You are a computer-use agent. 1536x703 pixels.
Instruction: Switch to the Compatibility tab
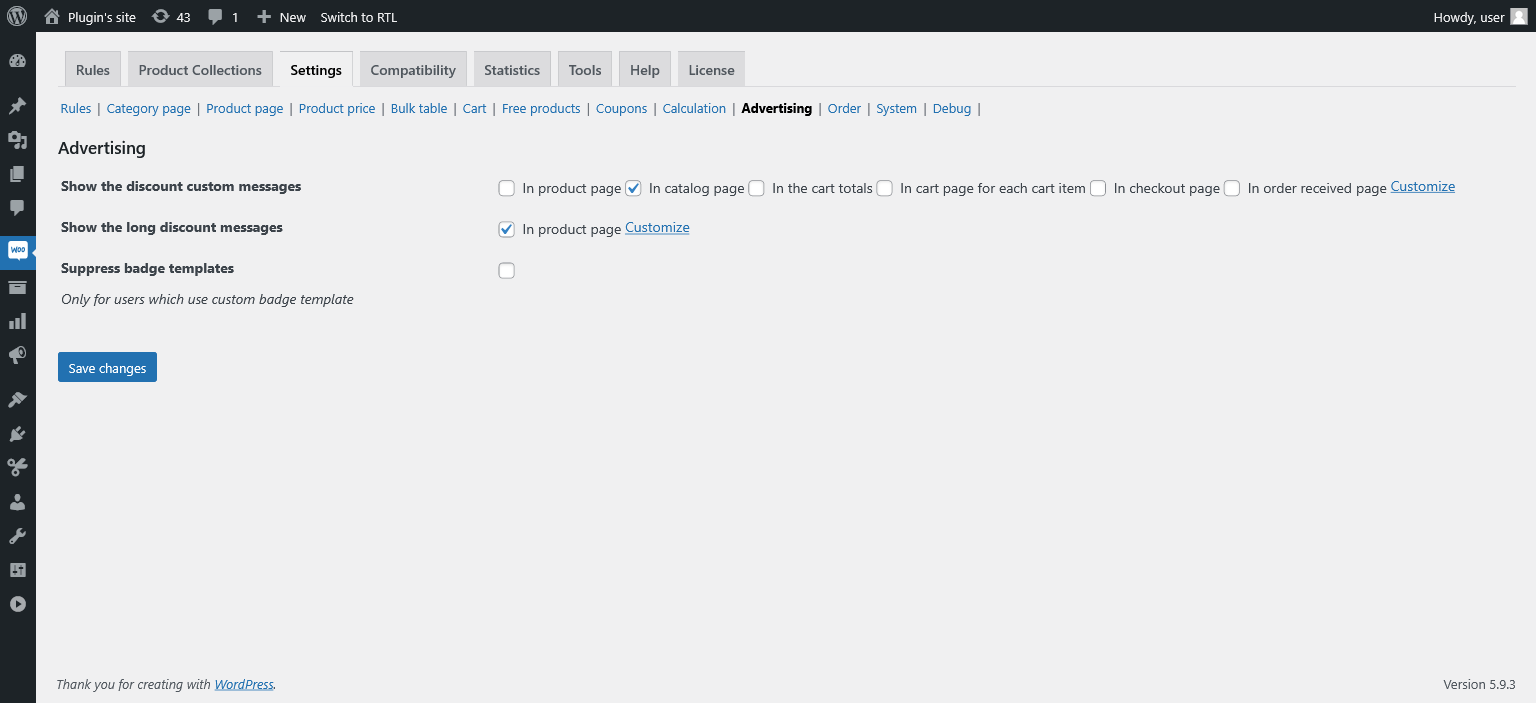click(413, 70)
